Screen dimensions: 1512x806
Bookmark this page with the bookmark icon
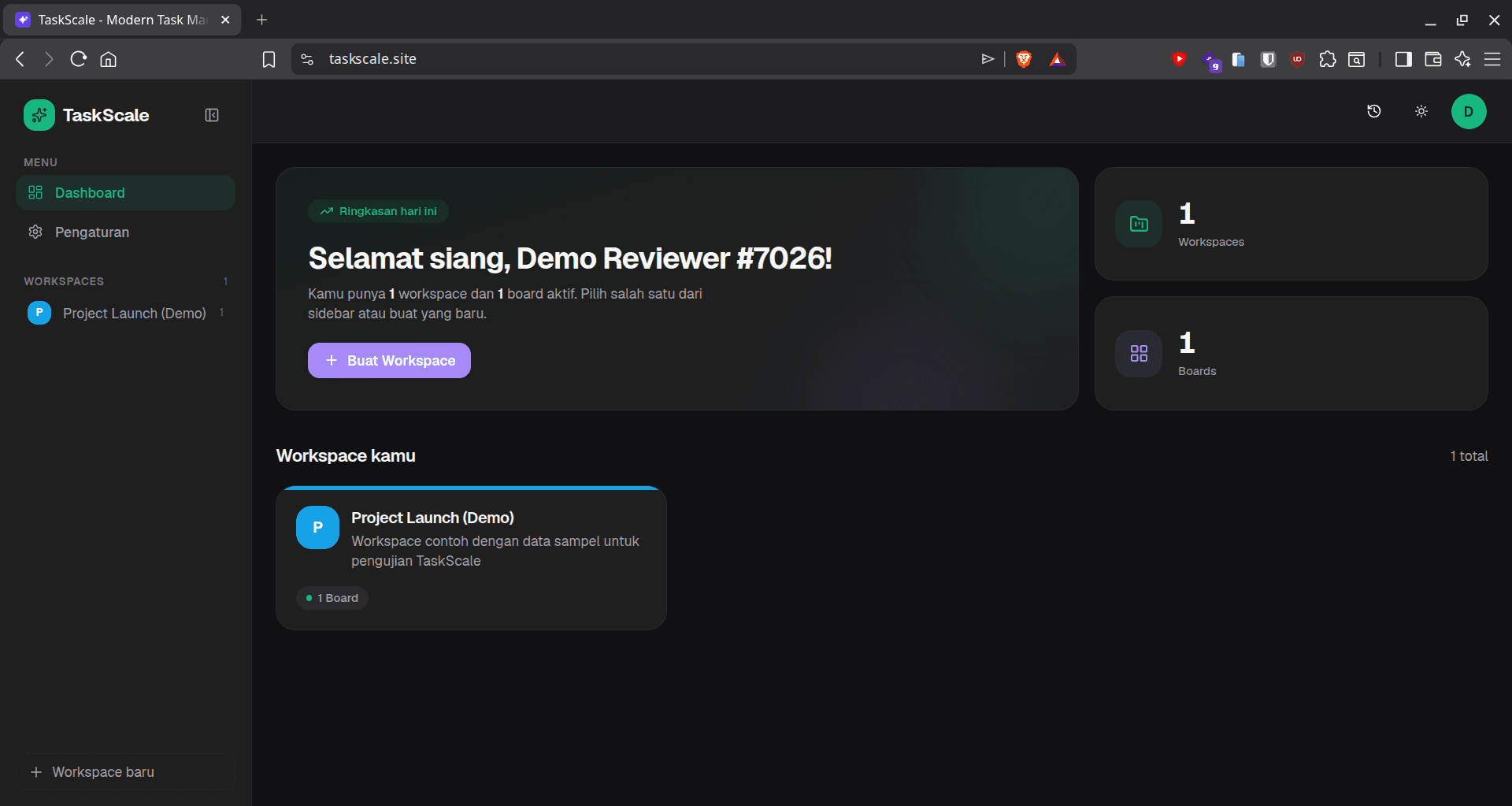tap(269, 59)
